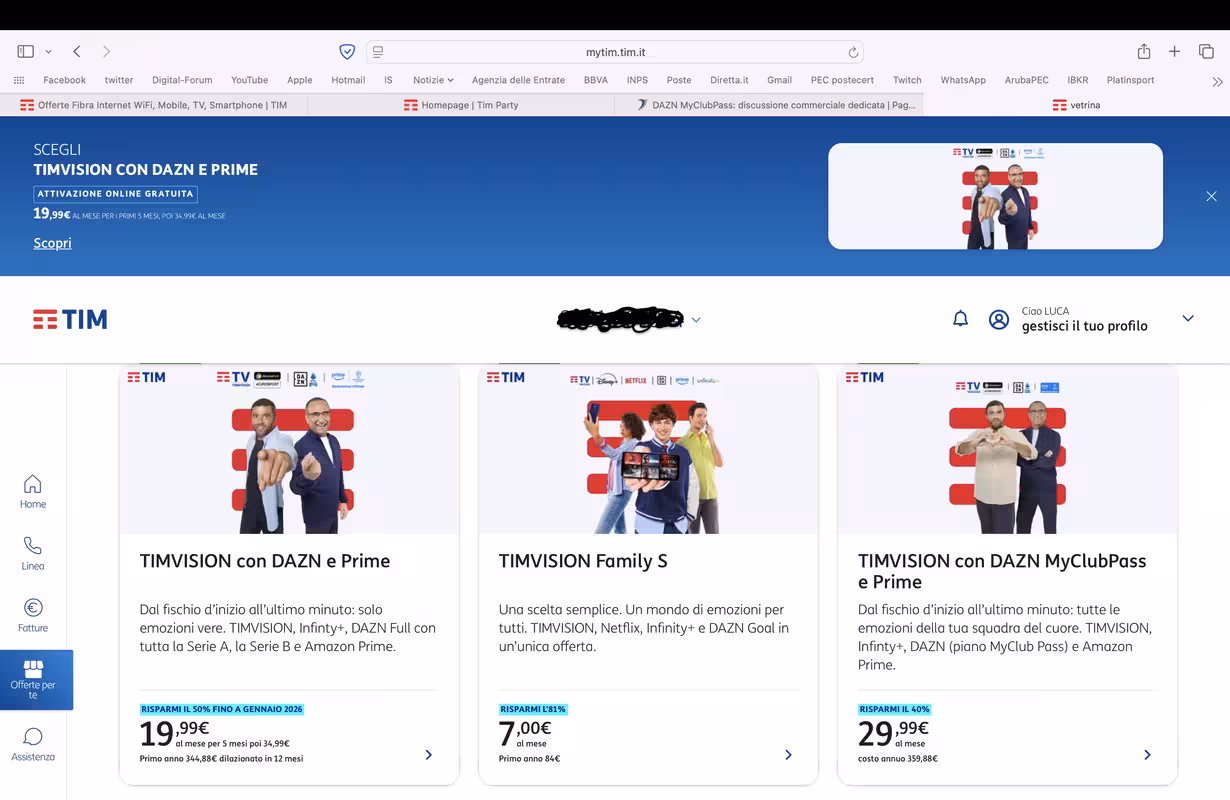Open Assistenza in the sidebar
Image resolution: width=1230 pixels, height=800 pixels.
click(33, 744)
